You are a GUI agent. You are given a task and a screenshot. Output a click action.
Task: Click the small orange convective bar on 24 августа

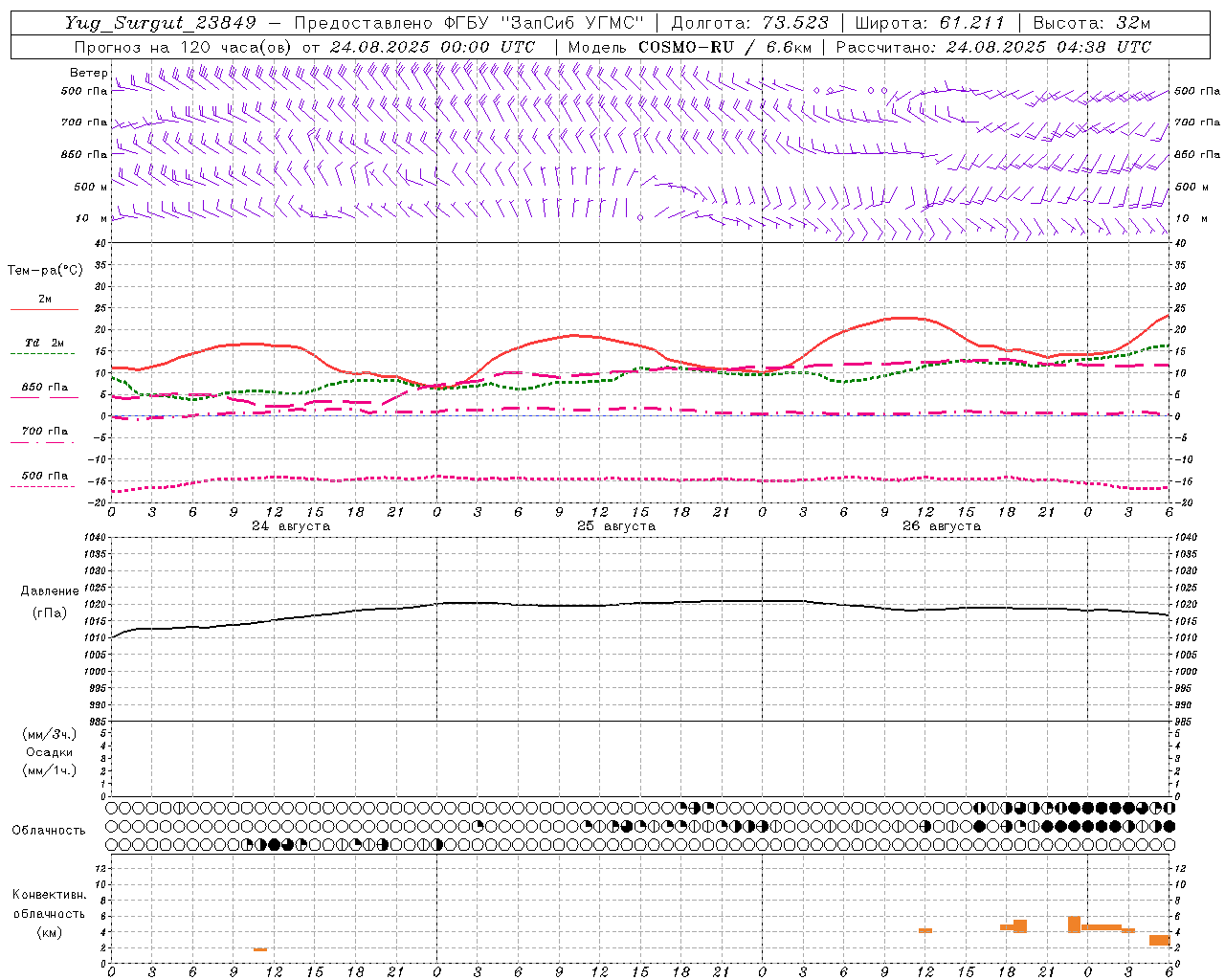click(260, 949)
